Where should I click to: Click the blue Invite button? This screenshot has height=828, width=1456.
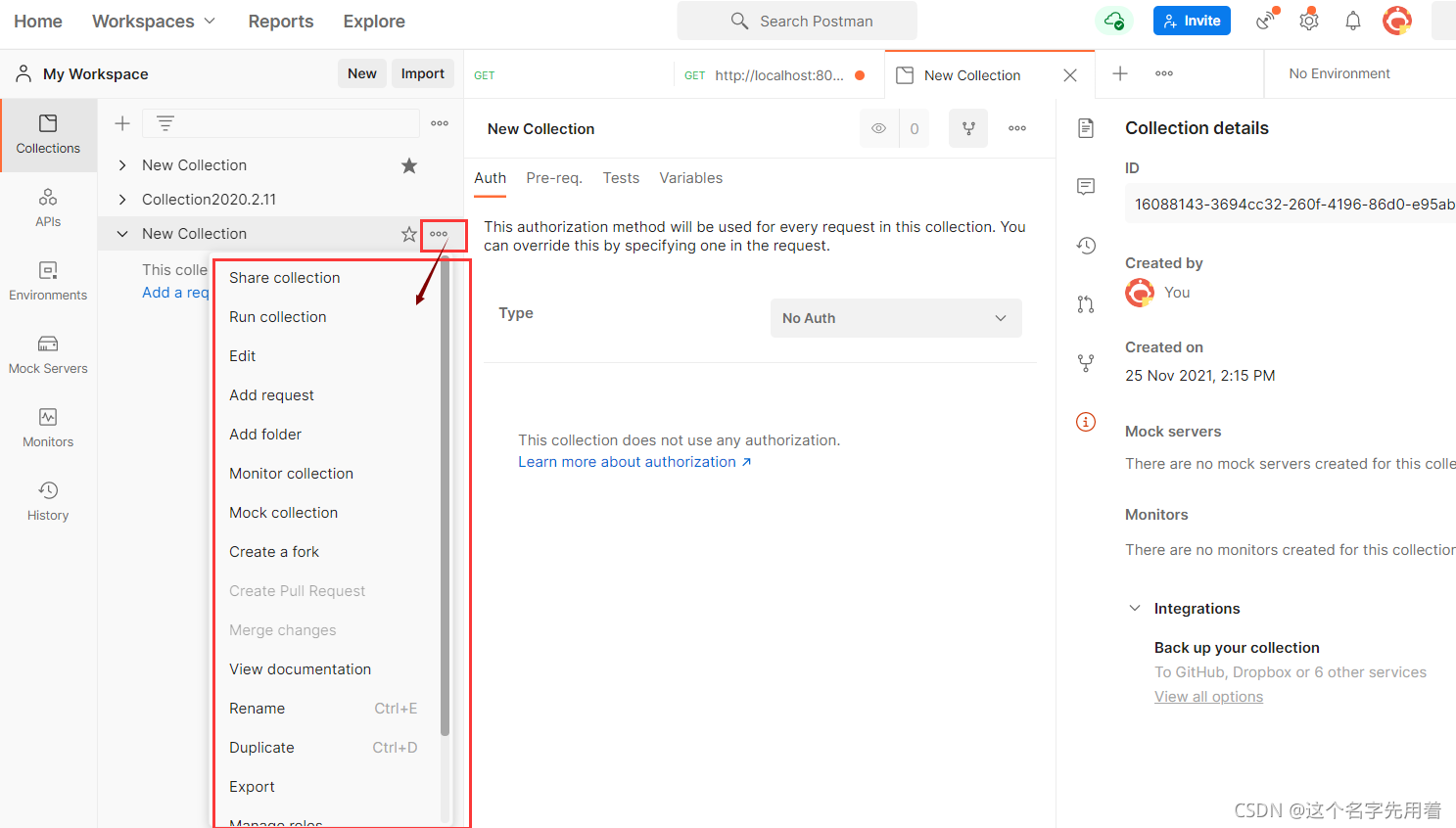[x=1192, y=21]
